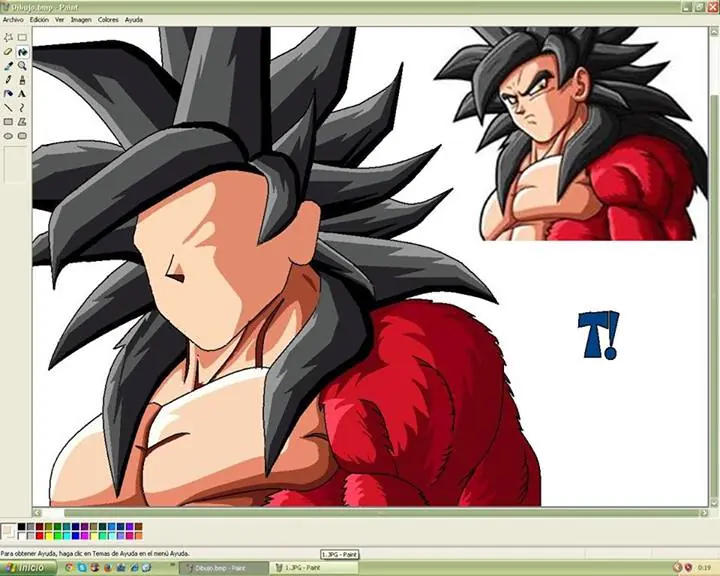
Task: Pick the white color swatch
Action: 22,536
